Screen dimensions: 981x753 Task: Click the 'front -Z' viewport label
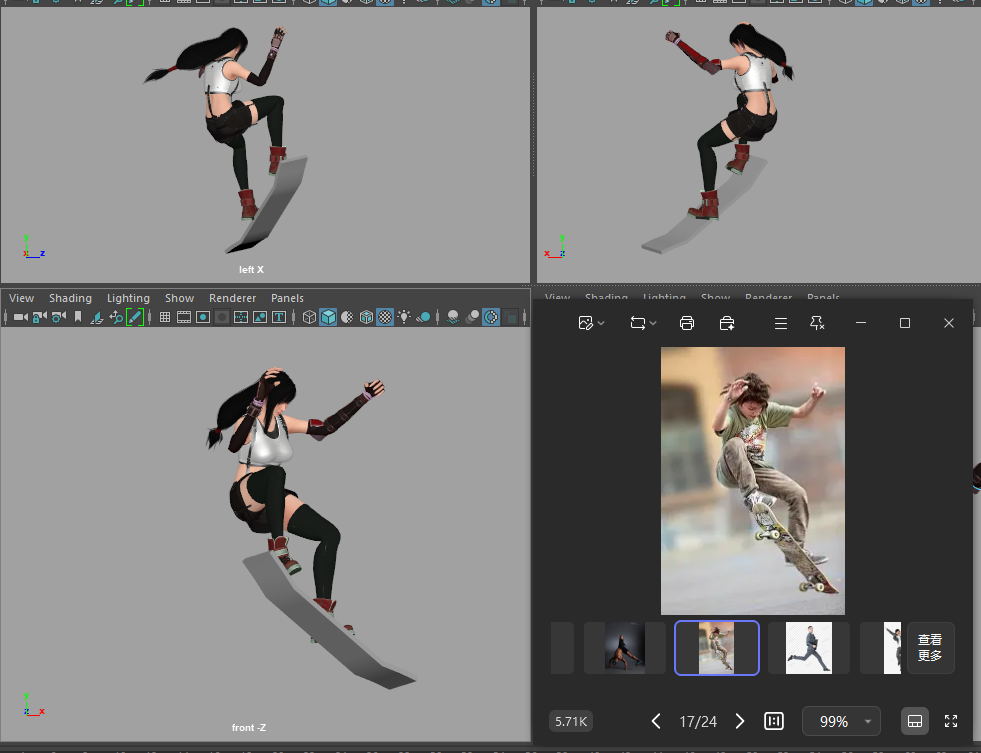(248, 727)
